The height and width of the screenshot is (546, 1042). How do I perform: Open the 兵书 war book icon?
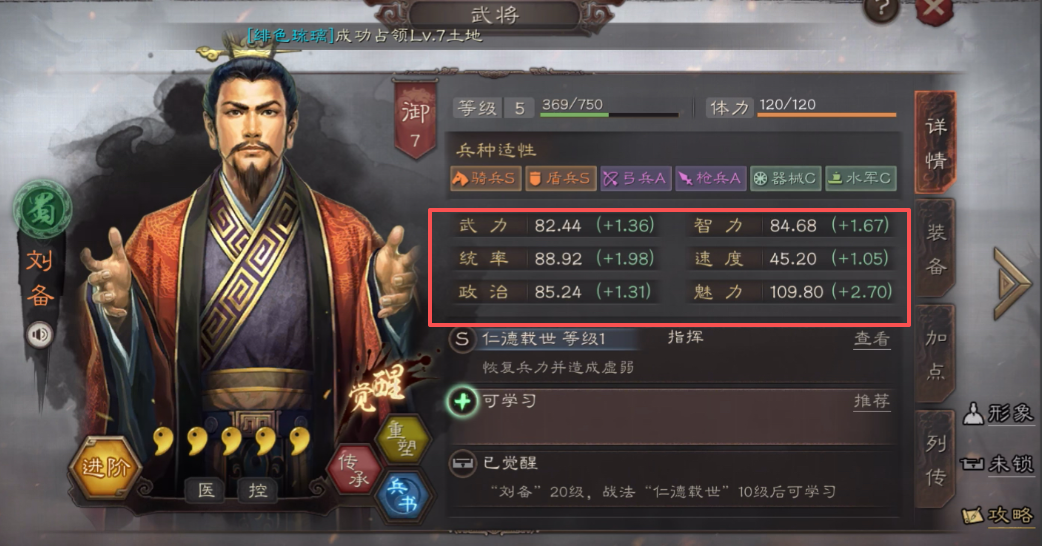pyautogui.click(x=404, y=497)
